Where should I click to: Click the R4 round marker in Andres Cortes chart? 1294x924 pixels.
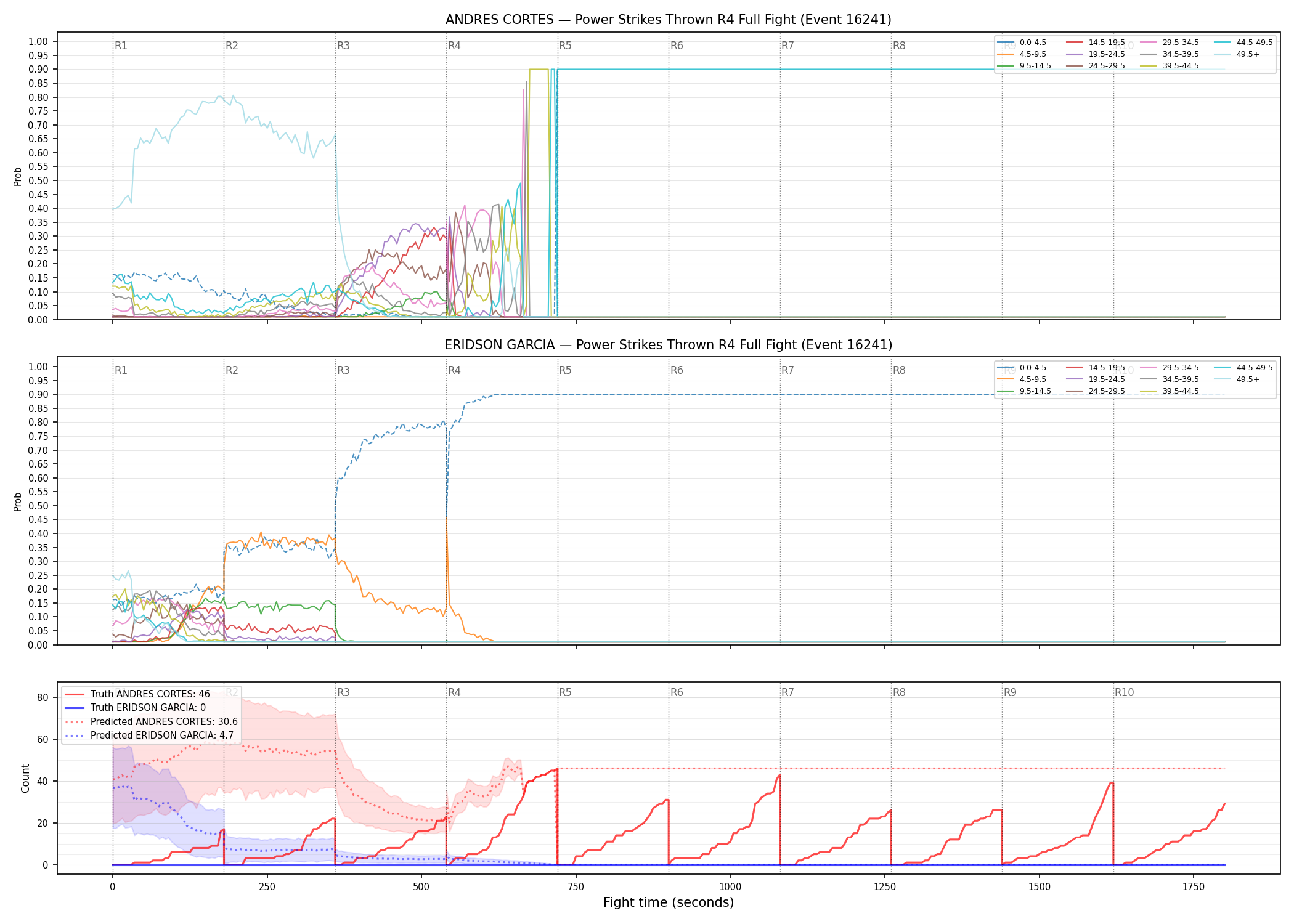[x=454, y=46]
